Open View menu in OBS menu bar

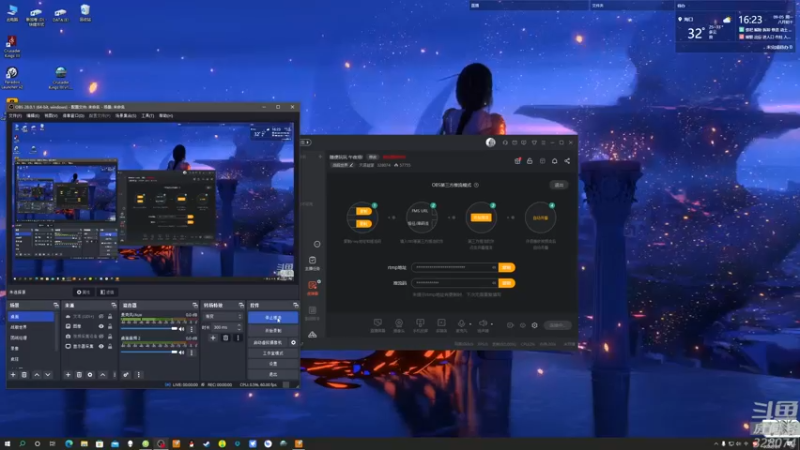coord(51,116)
